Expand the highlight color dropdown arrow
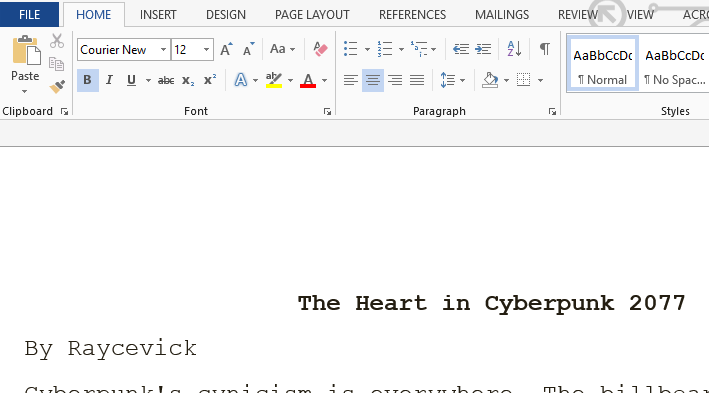This screenshot has height=393, width=709. pyautogui.click(x=290, y=81)
